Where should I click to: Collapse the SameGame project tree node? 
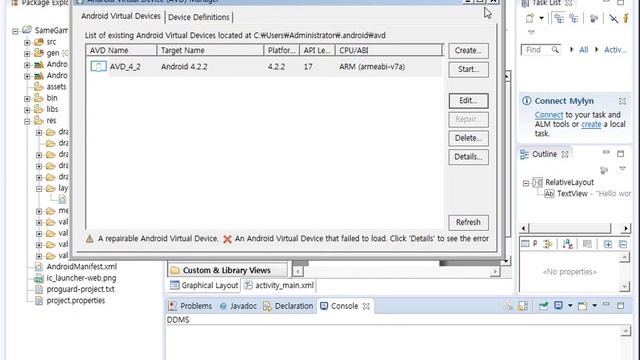pos(15,31)
